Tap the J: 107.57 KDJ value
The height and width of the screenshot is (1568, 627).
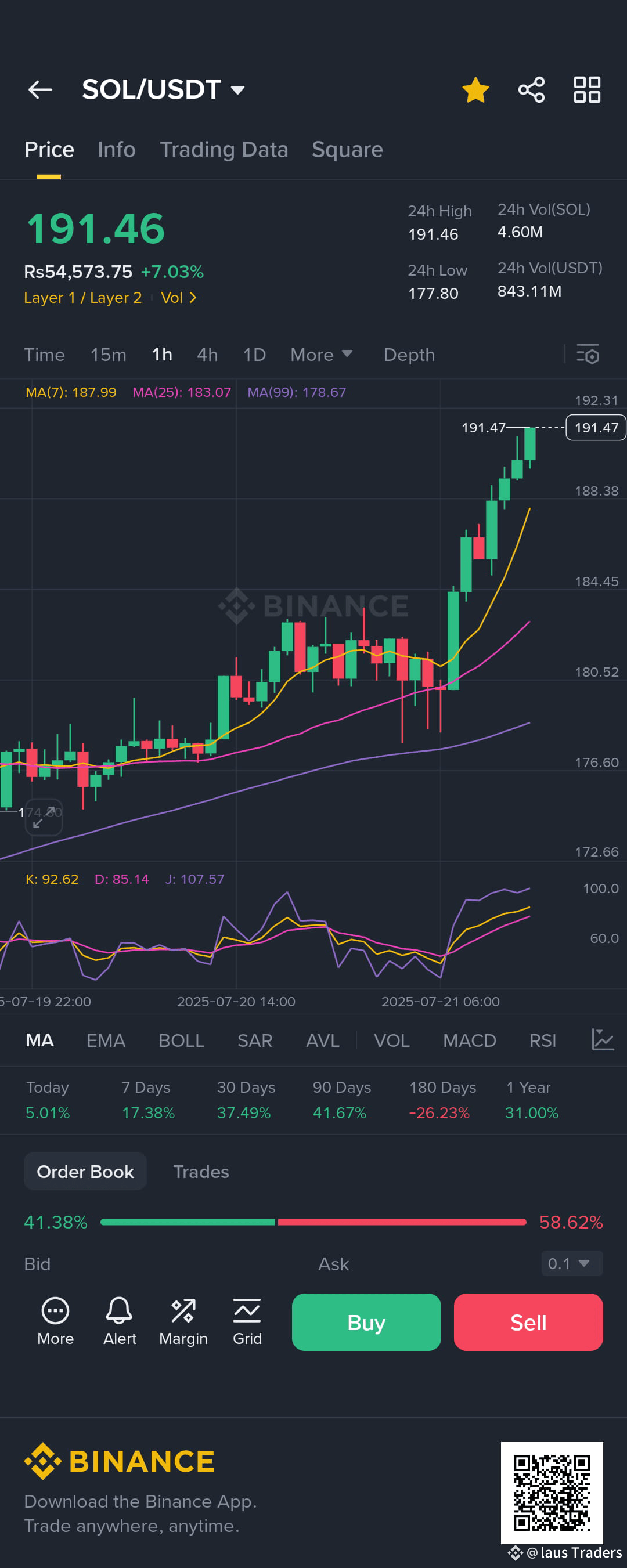[x=195, y=880]
